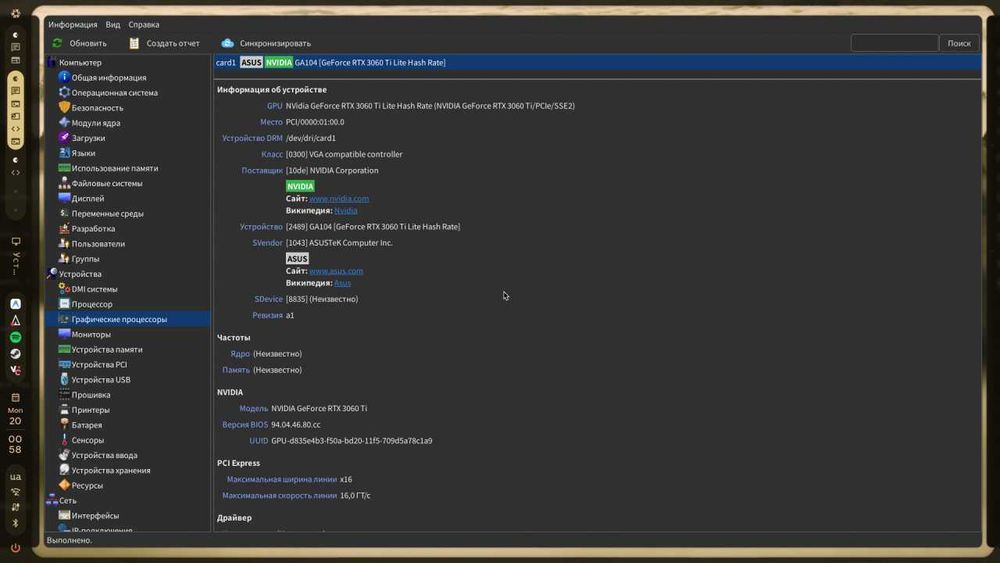
Task: Click the UUID value GPU-d835e4b3
Action: [351, 441]
